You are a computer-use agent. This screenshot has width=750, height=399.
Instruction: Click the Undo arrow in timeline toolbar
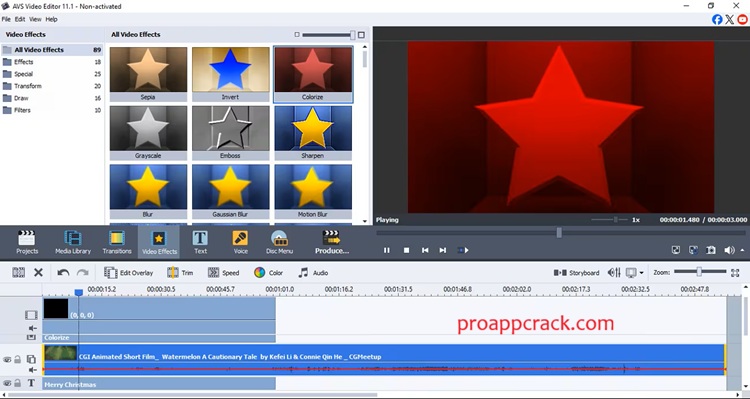point(63,273)
